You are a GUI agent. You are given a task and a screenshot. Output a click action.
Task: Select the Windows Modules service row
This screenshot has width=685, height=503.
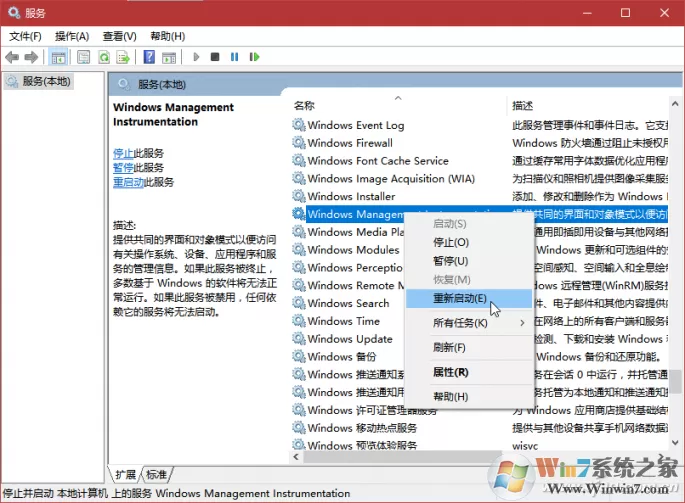coord(353,250)
